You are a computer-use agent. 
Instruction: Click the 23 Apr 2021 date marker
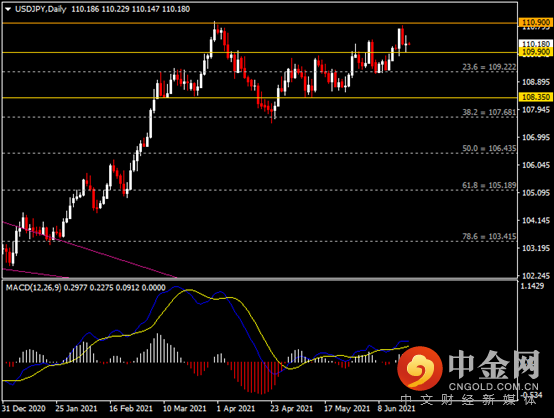point(291,409)
